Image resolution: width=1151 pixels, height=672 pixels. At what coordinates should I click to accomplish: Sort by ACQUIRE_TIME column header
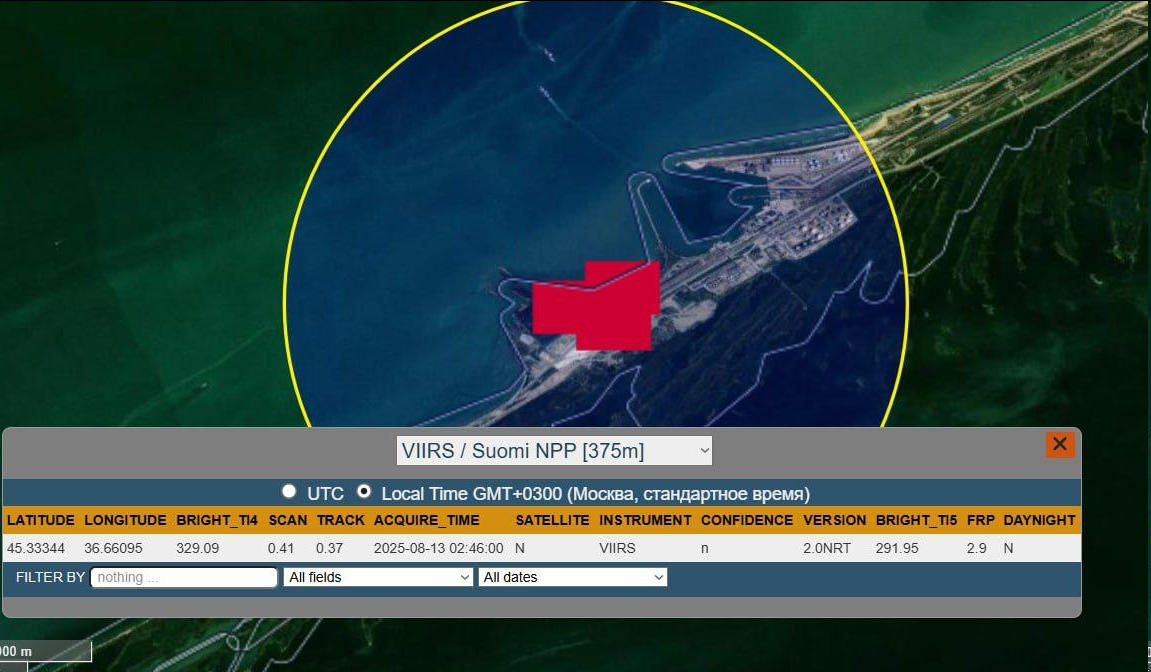pos(426,520)
